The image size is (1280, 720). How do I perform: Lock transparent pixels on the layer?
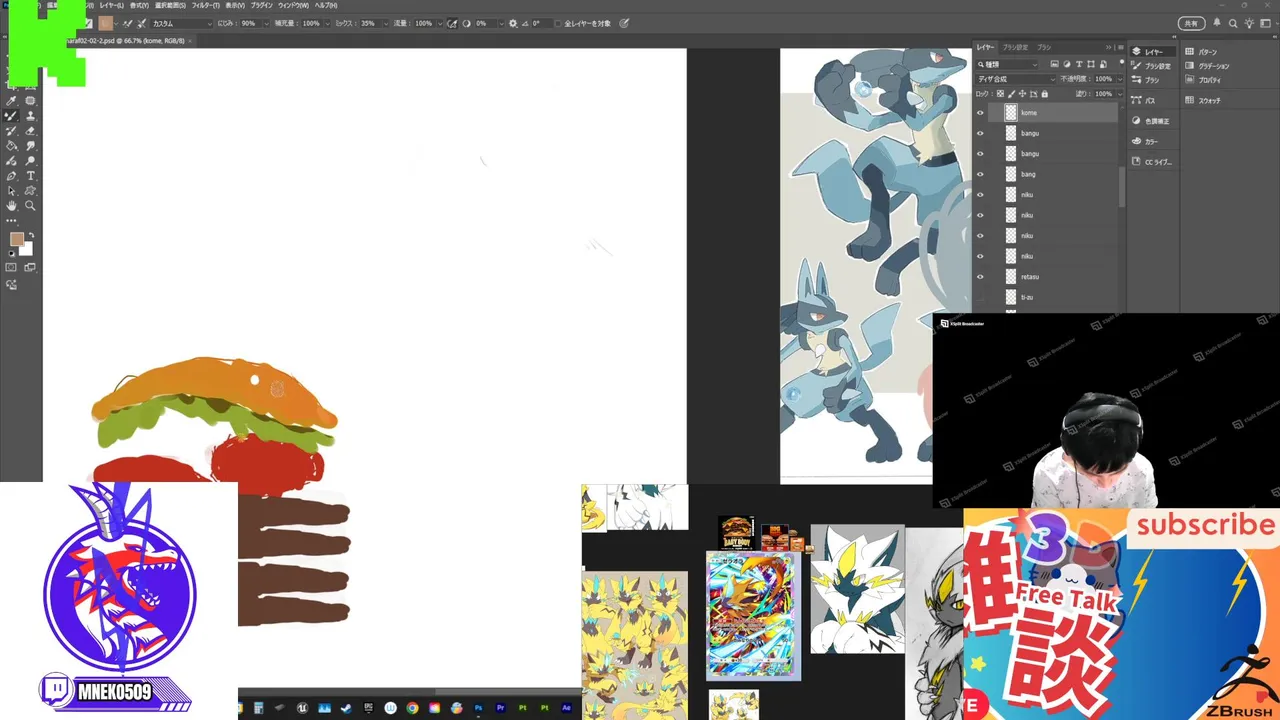pos(1000,94)
